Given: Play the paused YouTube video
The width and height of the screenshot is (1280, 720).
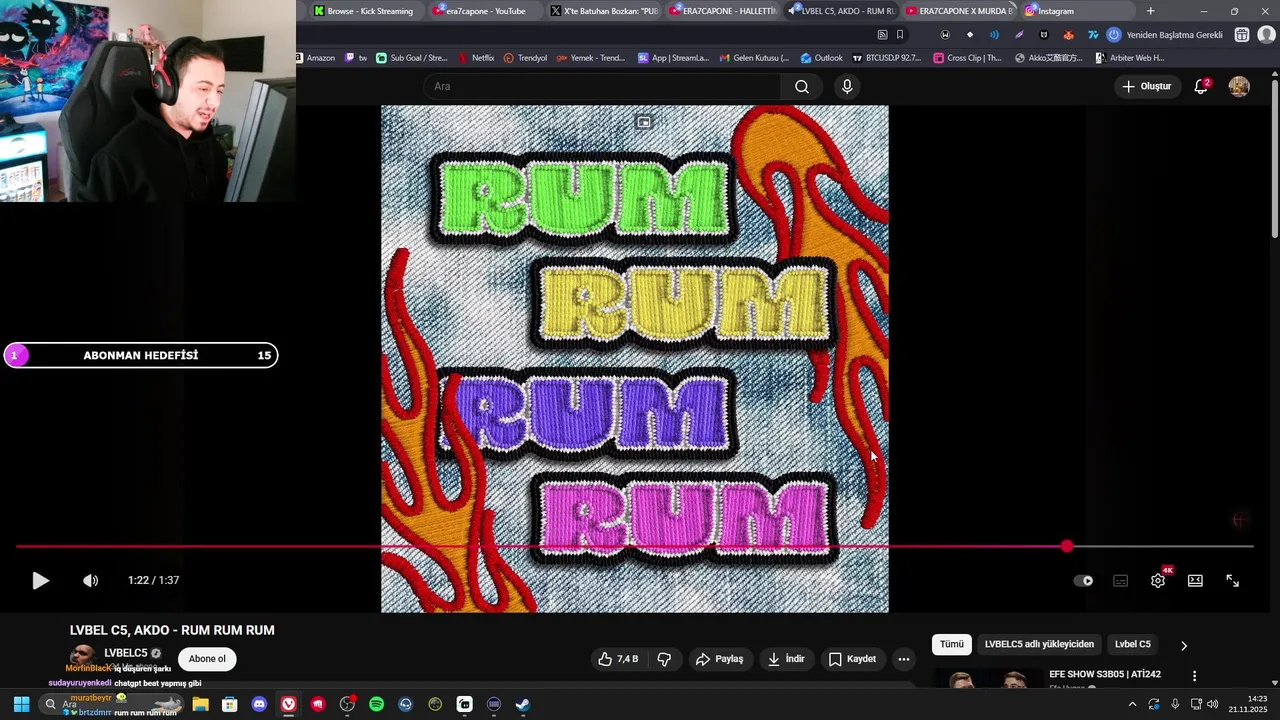Looking at the screenshot, I should click(x=40, y=580).
